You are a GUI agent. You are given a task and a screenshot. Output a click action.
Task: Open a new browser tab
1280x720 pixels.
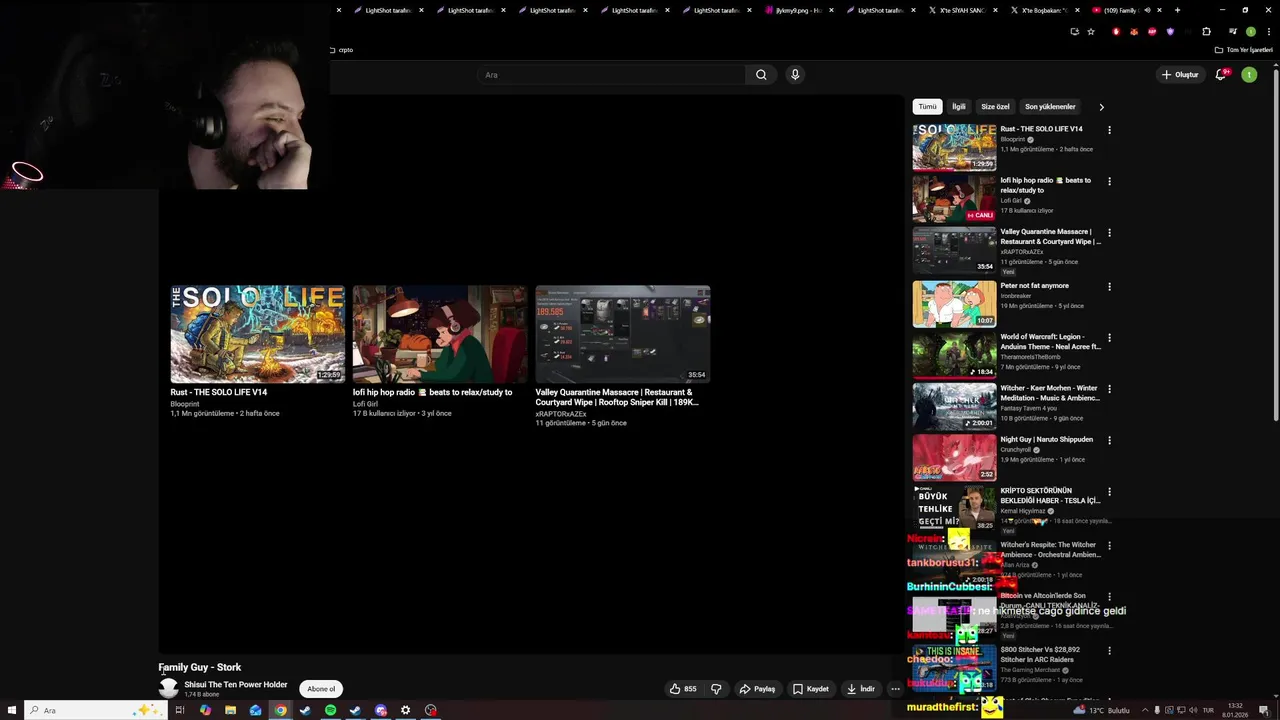[x=1177, y=10]
